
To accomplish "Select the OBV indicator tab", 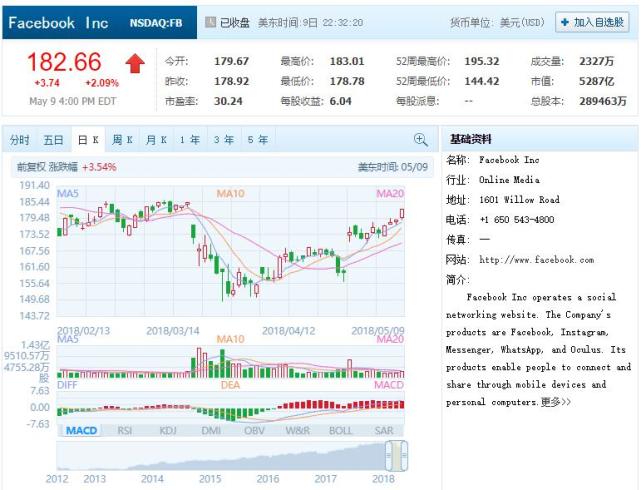I will coord(254,430).
